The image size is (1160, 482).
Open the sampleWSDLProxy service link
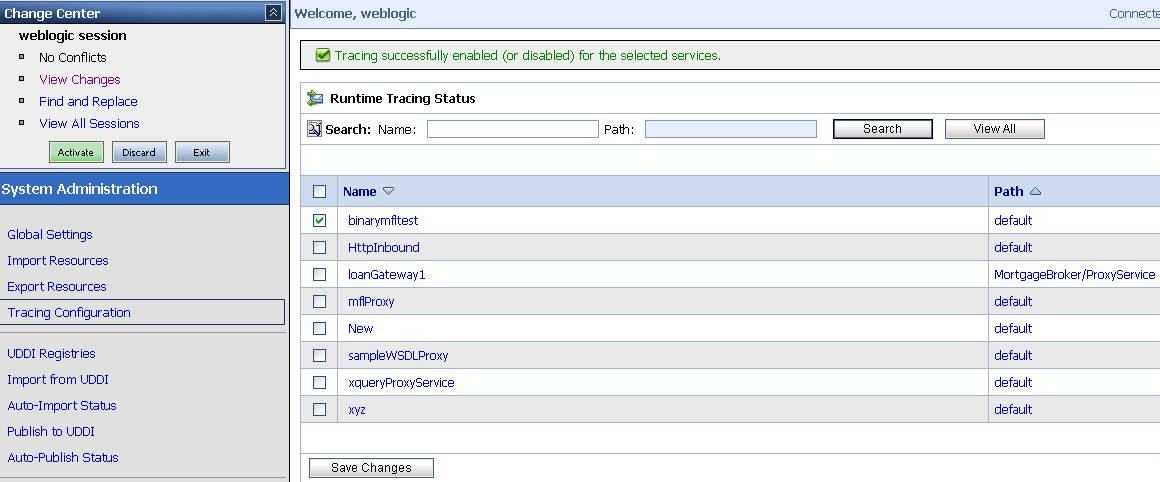398,356
